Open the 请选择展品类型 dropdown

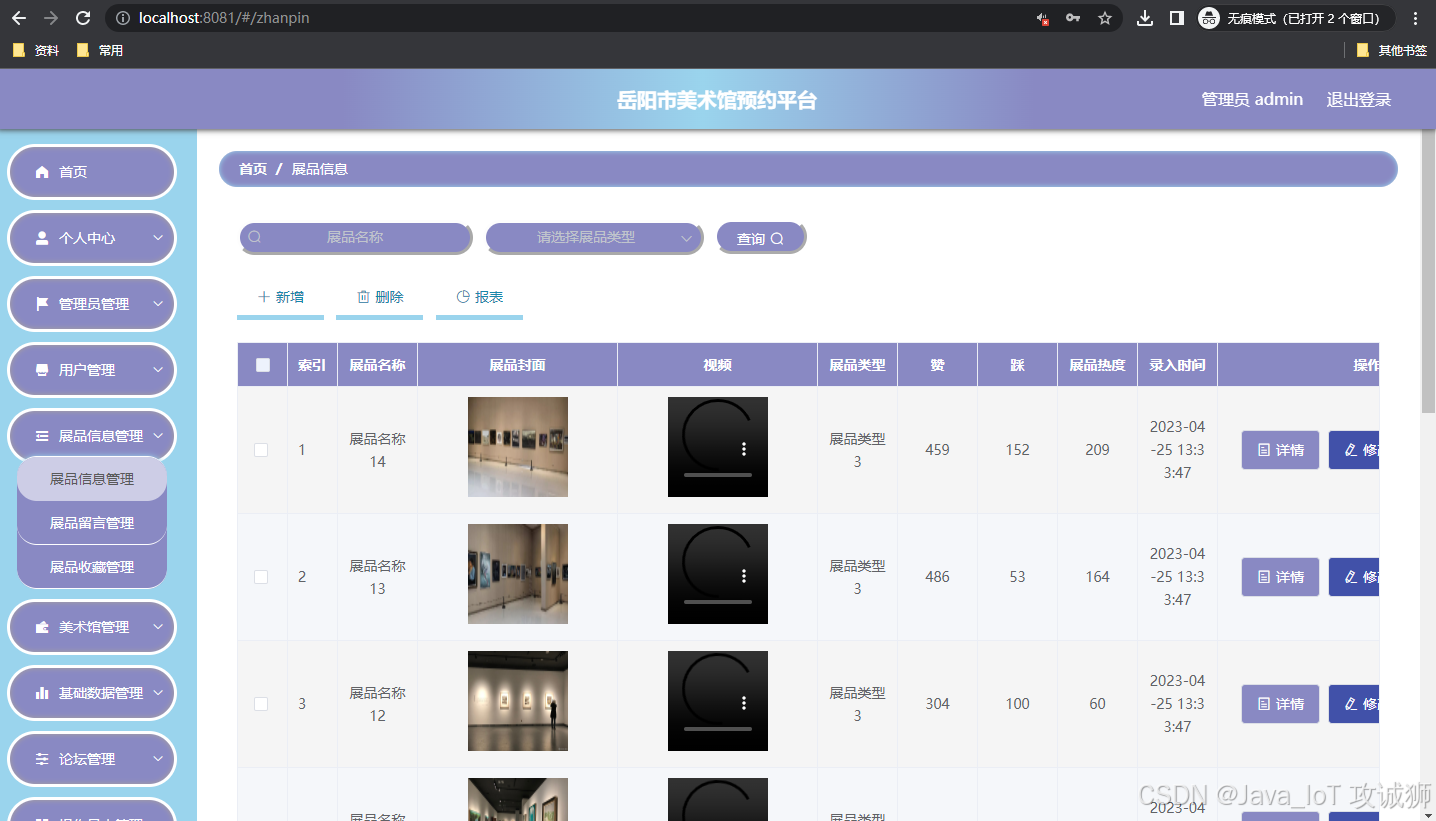click(x=593, y=237)
